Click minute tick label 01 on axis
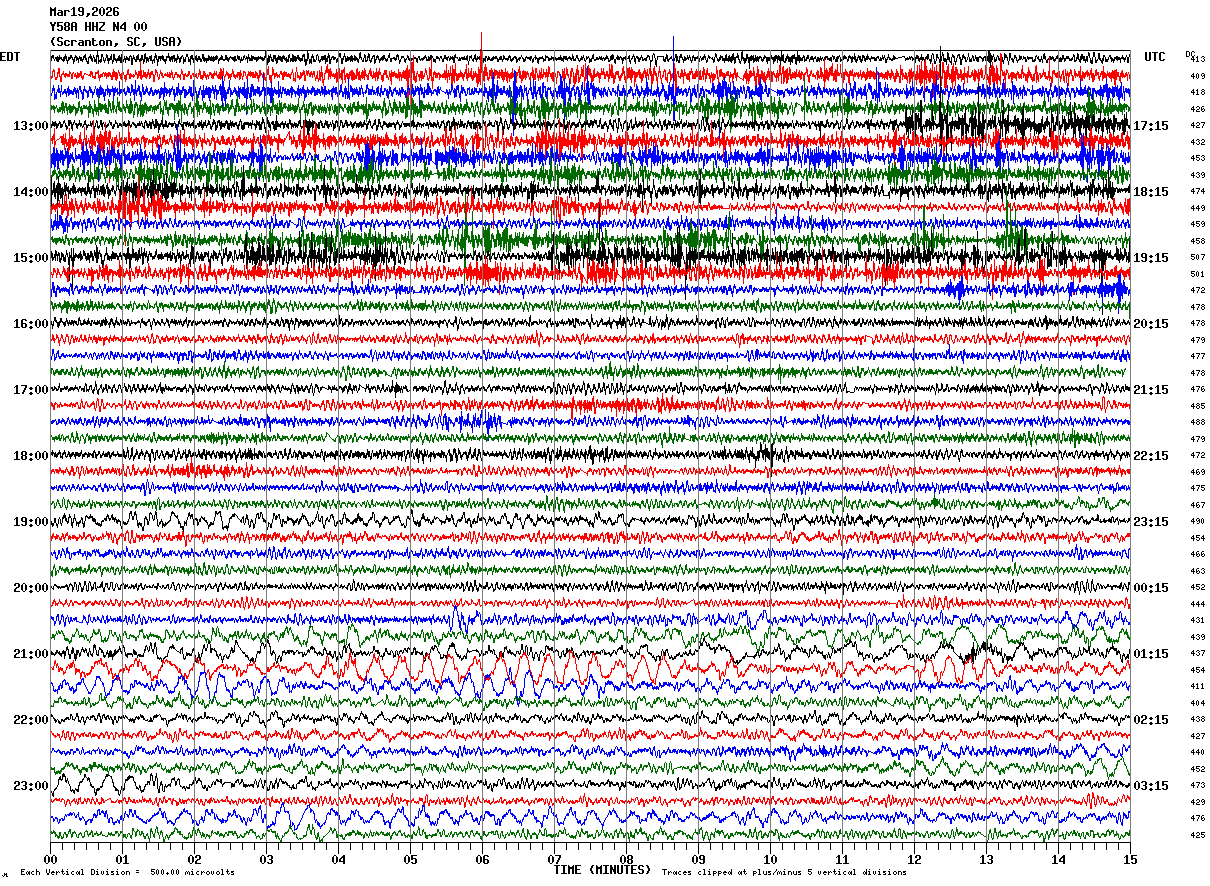1210x886 pixels. point(122,859)
